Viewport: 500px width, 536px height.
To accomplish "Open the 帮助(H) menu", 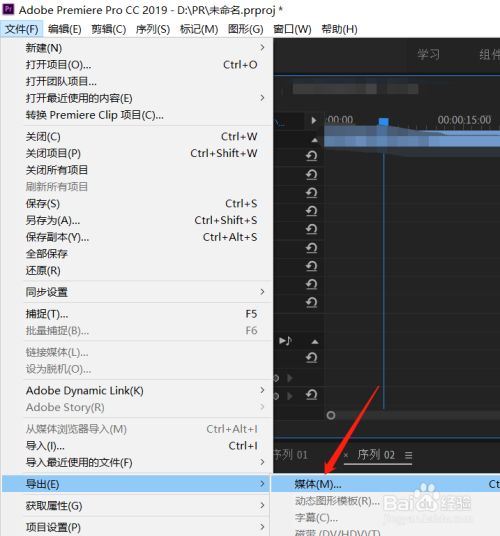I will 339,29.
